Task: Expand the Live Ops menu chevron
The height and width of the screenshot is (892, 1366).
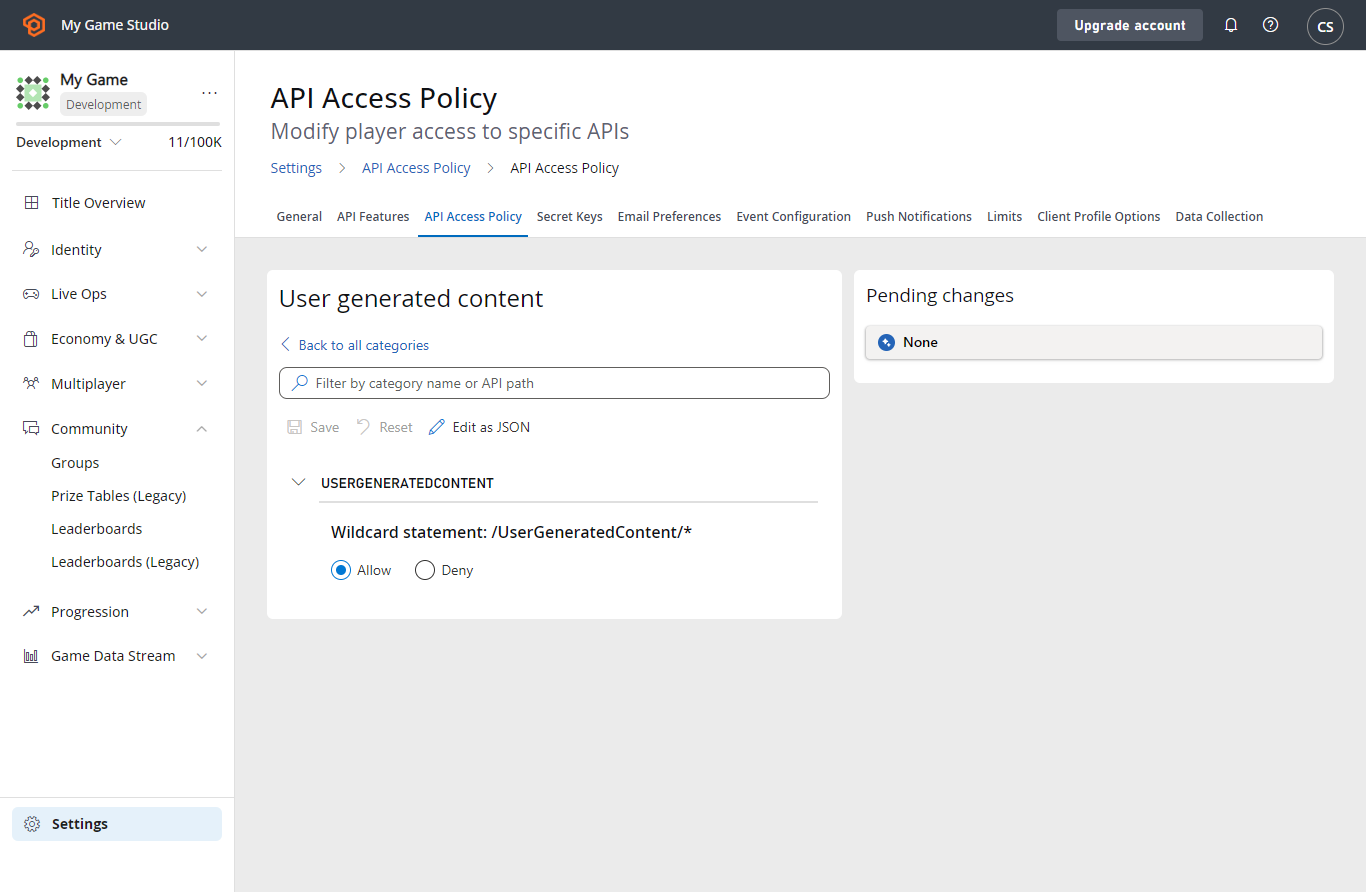Action: (202, 294)
